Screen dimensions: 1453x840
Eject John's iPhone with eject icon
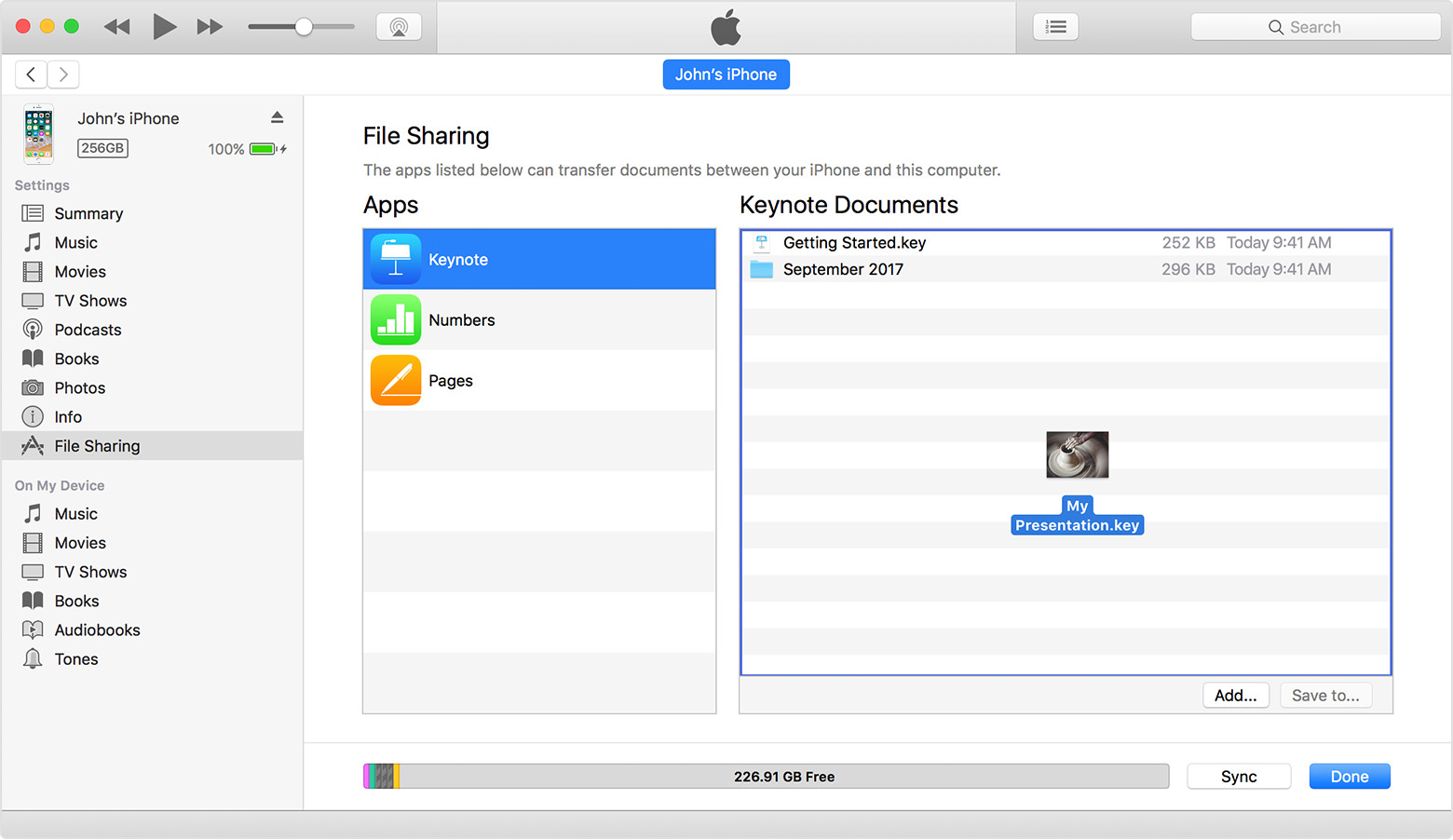pos(277,117)
